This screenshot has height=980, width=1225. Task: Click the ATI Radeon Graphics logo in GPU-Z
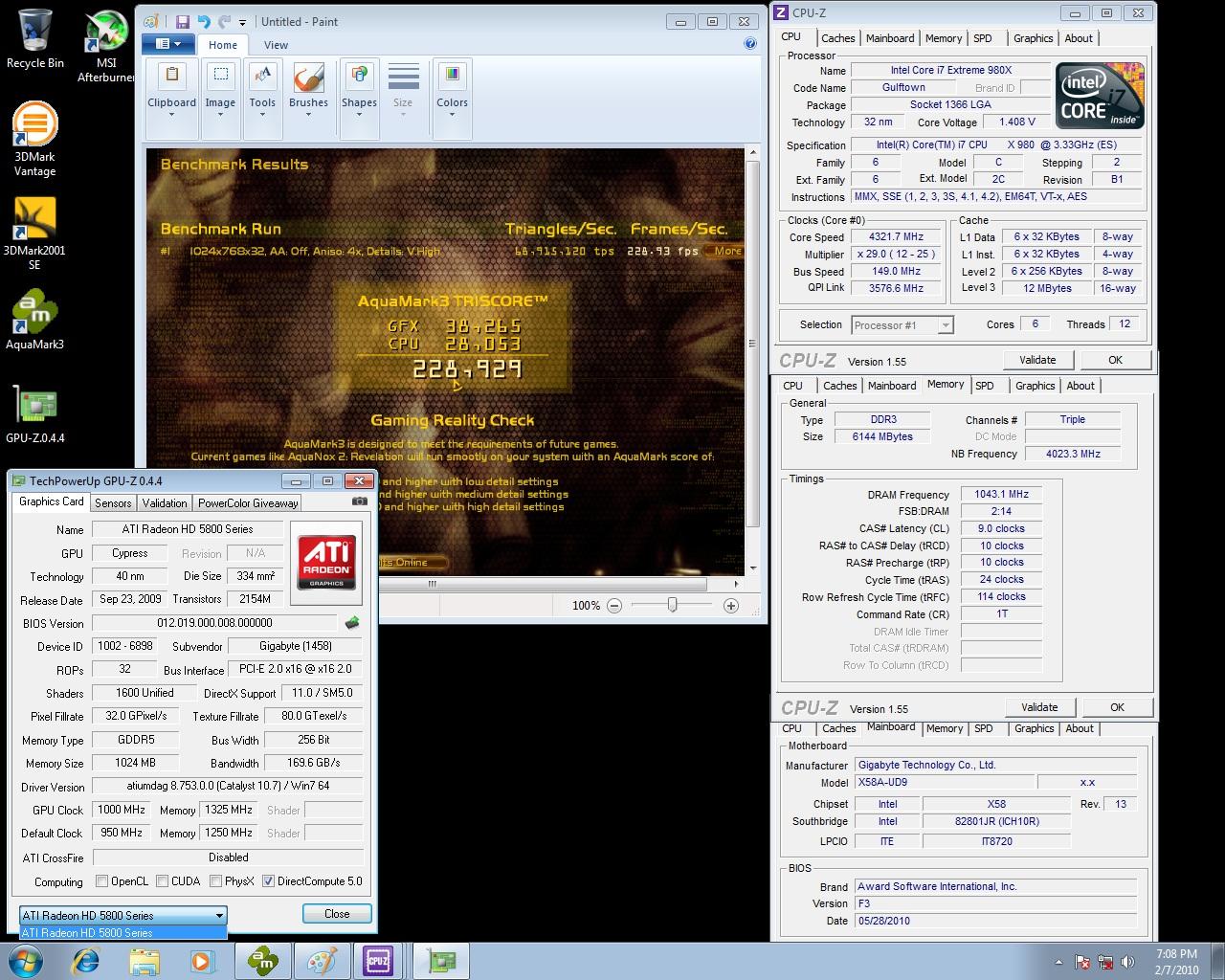click(x=326, y=563)
